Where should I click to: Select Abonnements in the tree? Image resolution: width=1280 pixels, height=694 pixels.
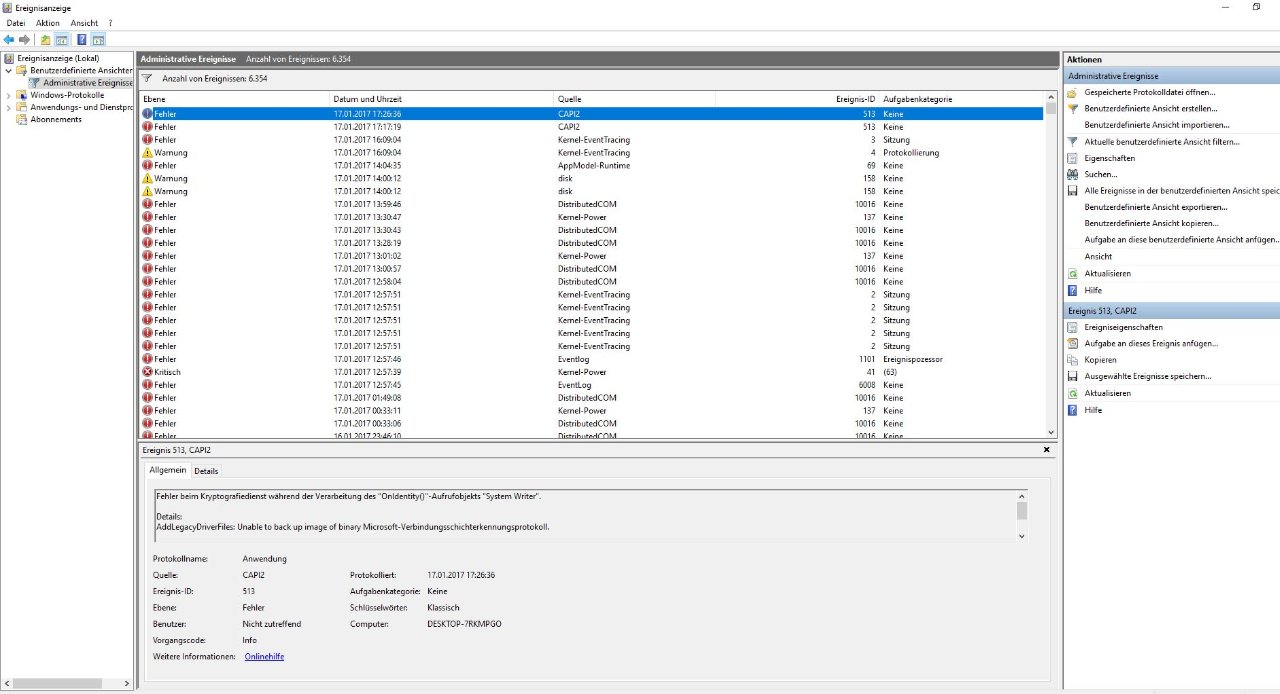pyautogui.click(x=56, y=119)
